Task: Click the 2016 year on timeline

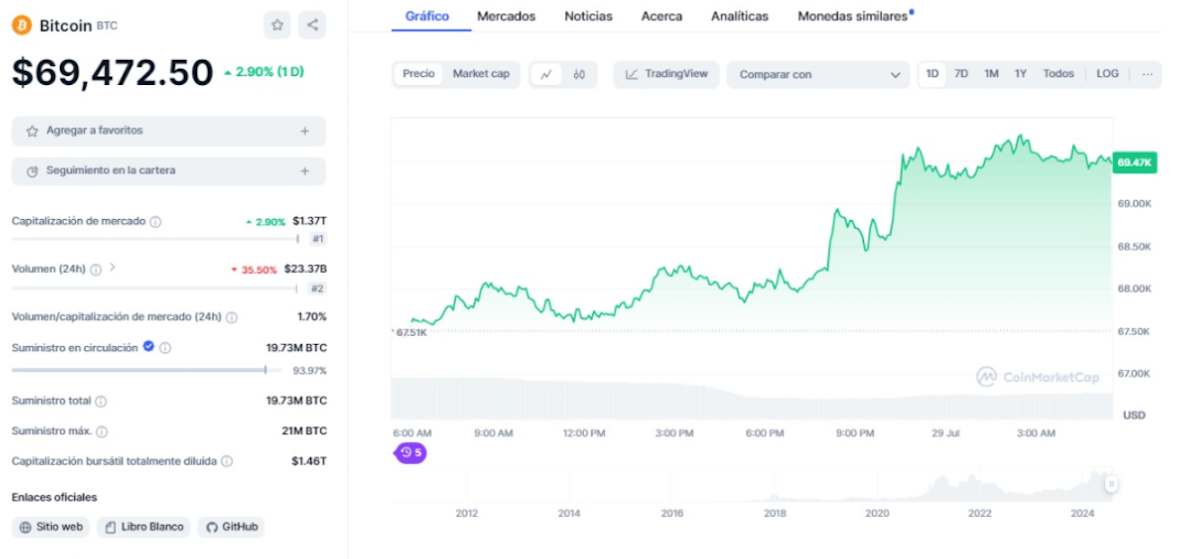Action: pyautogui.click(x=672, y=513)
